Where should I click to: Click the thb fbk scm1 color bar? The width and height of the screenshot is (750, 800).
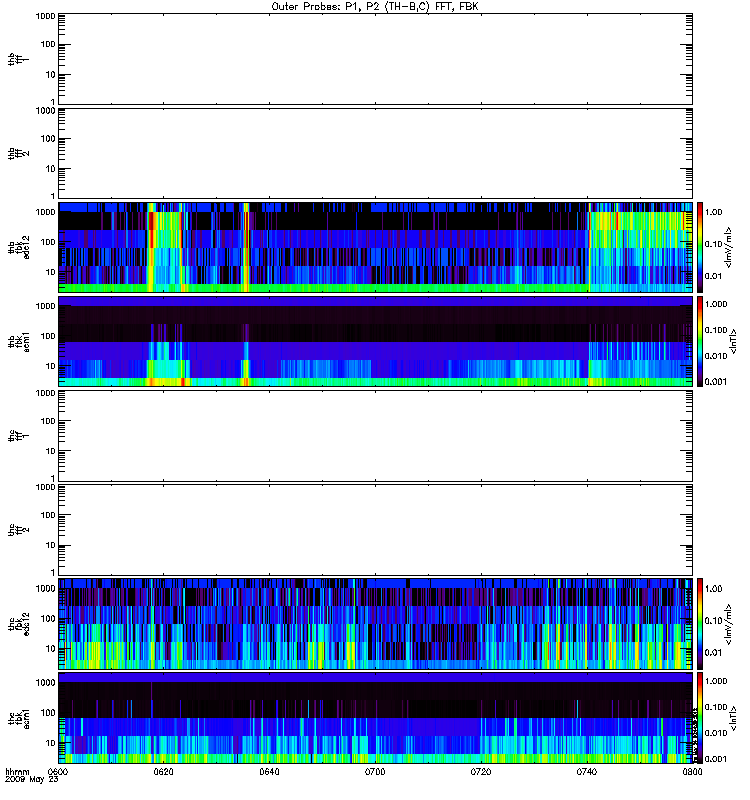pyautogui.click(x=700, y=341)
